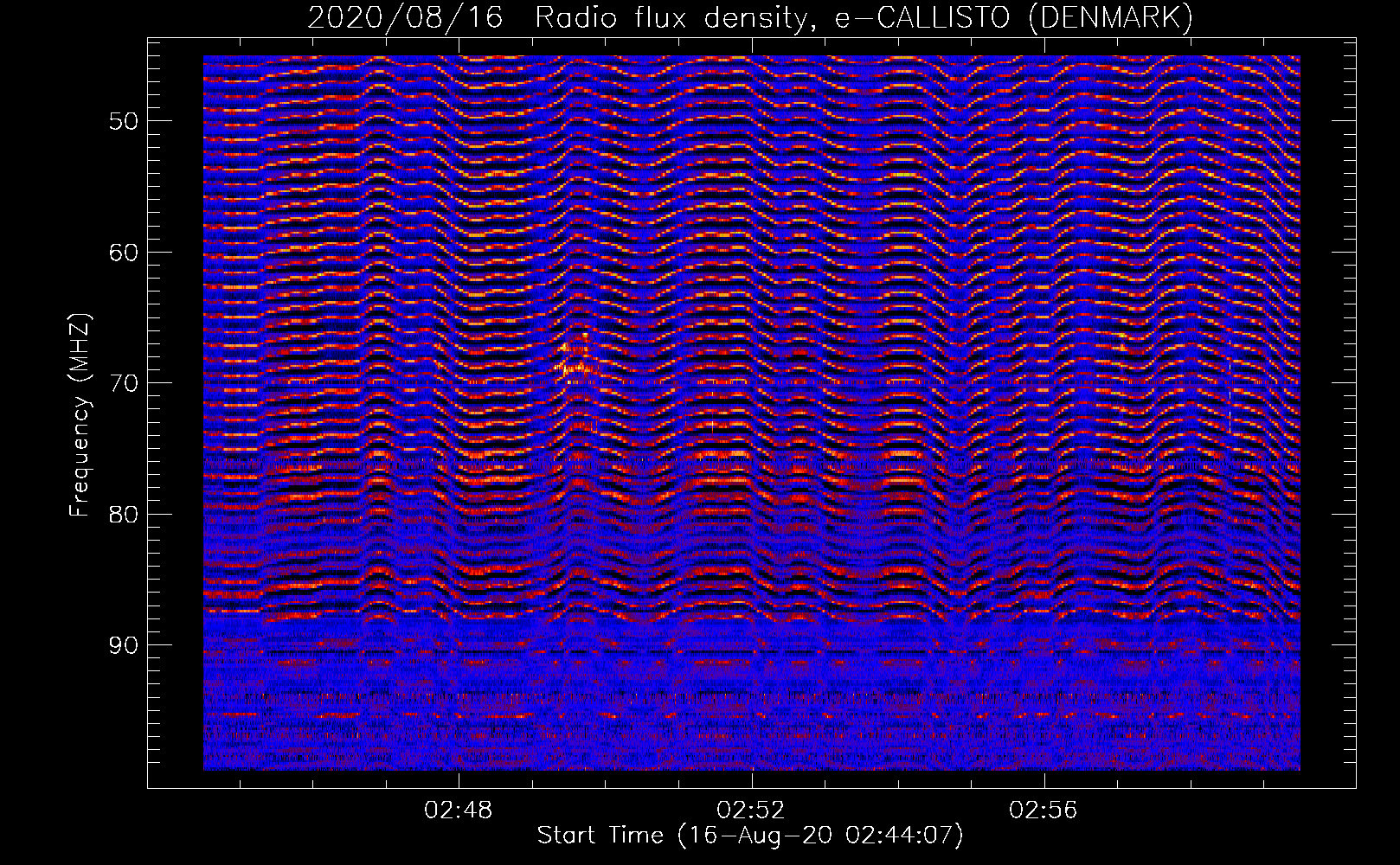Click the 02:56 time tick label
Screen dimensions: 1400x865
(1044, 811)
